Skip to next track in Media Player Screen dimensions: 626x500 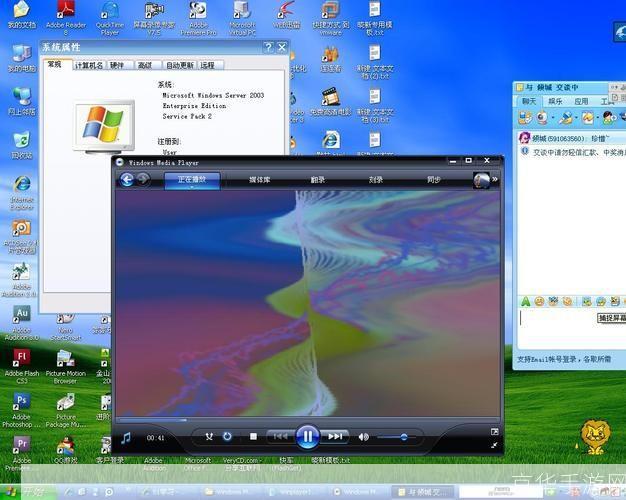click(335, 437)
